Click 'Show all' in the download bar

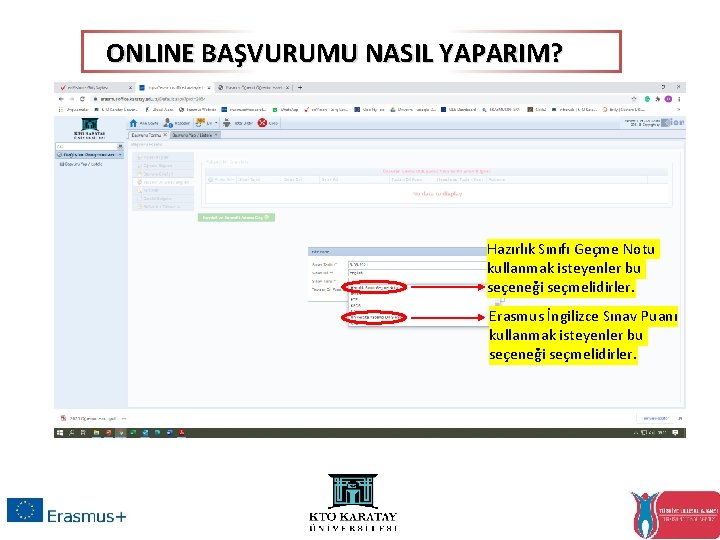pyautogui.click(x=654, y=418)
